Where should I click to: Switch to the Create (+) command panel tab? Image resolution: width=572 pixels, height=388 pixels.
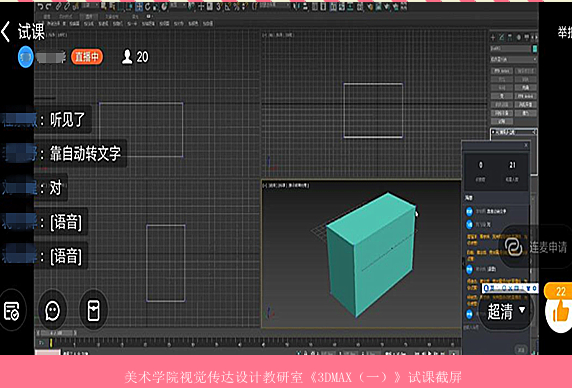[493, 37]
